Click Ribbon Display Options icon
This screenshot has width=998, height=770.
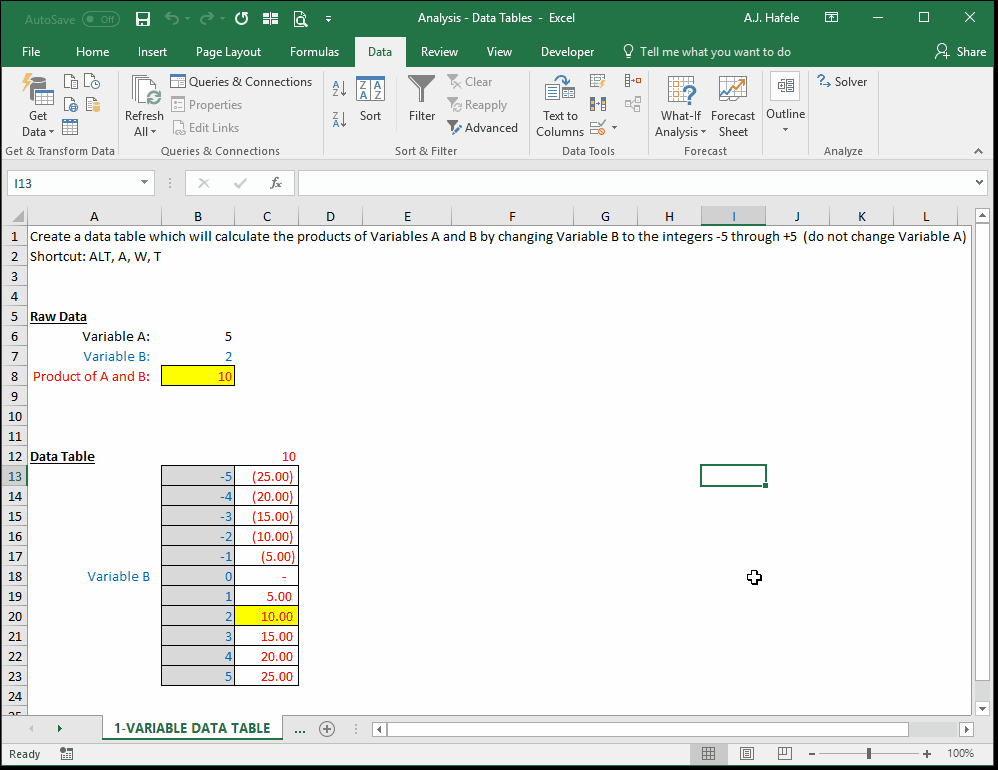831,18
